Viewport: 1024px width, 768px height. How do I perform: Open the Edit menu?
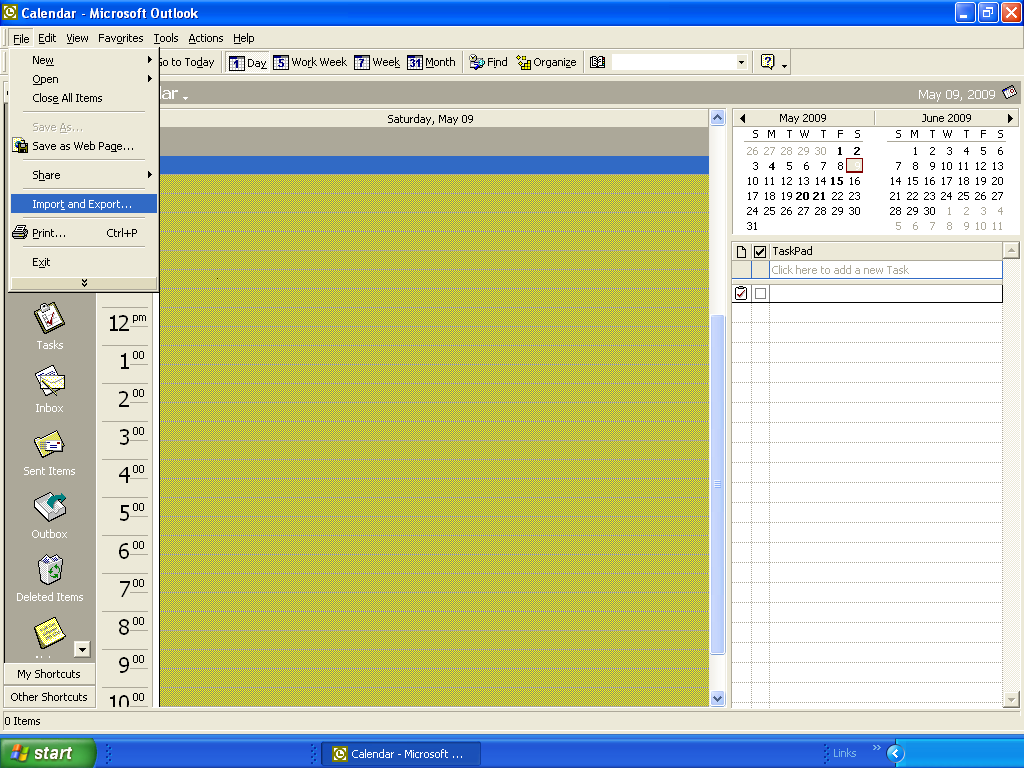pos(47,38)
